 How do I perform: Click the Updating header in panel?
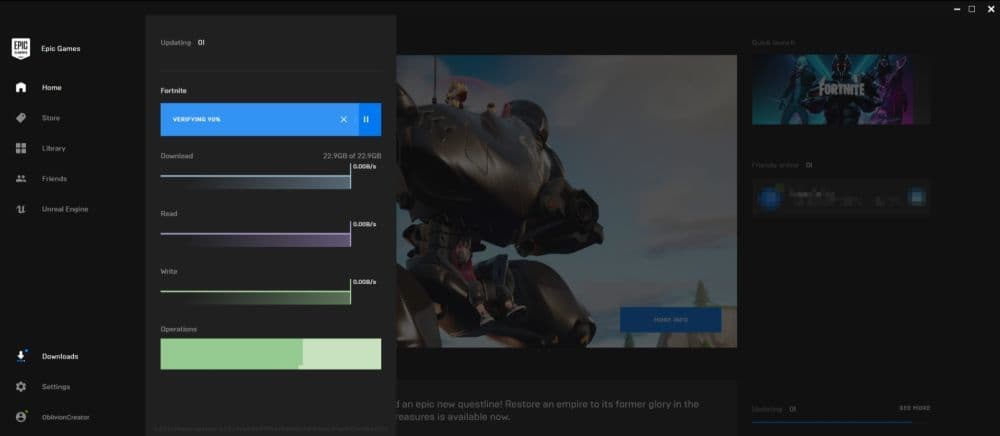pos(175,43)
